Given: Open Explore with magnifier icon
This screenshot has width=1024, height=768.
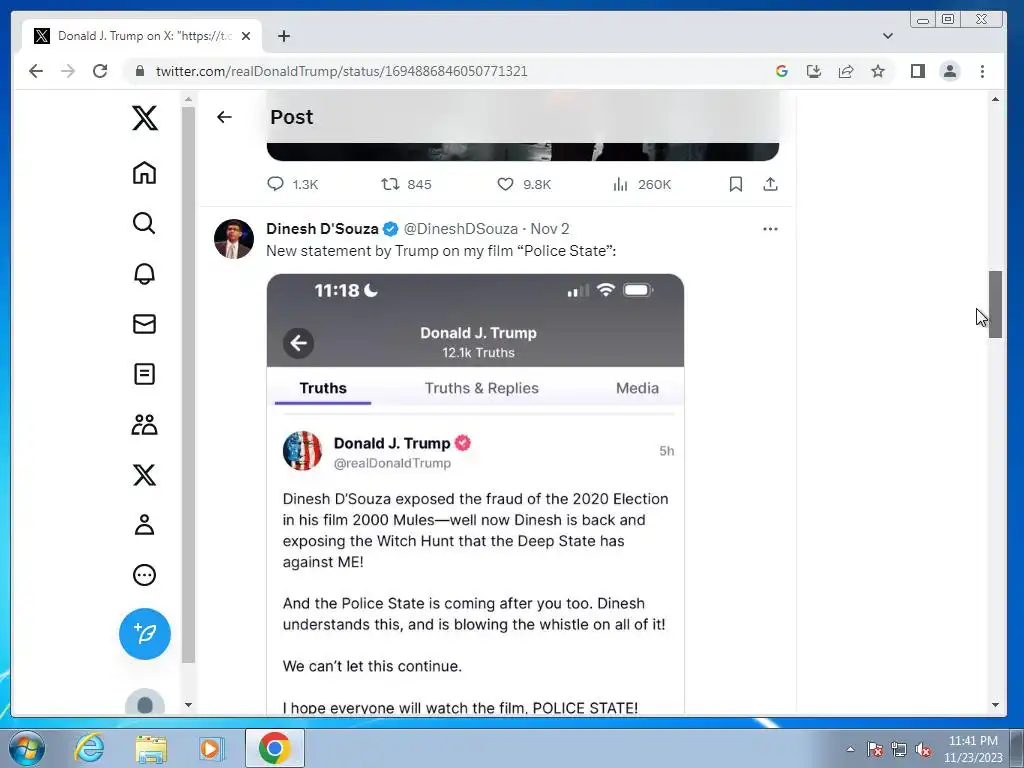Looking at the screenshot, I should point(144,223).
